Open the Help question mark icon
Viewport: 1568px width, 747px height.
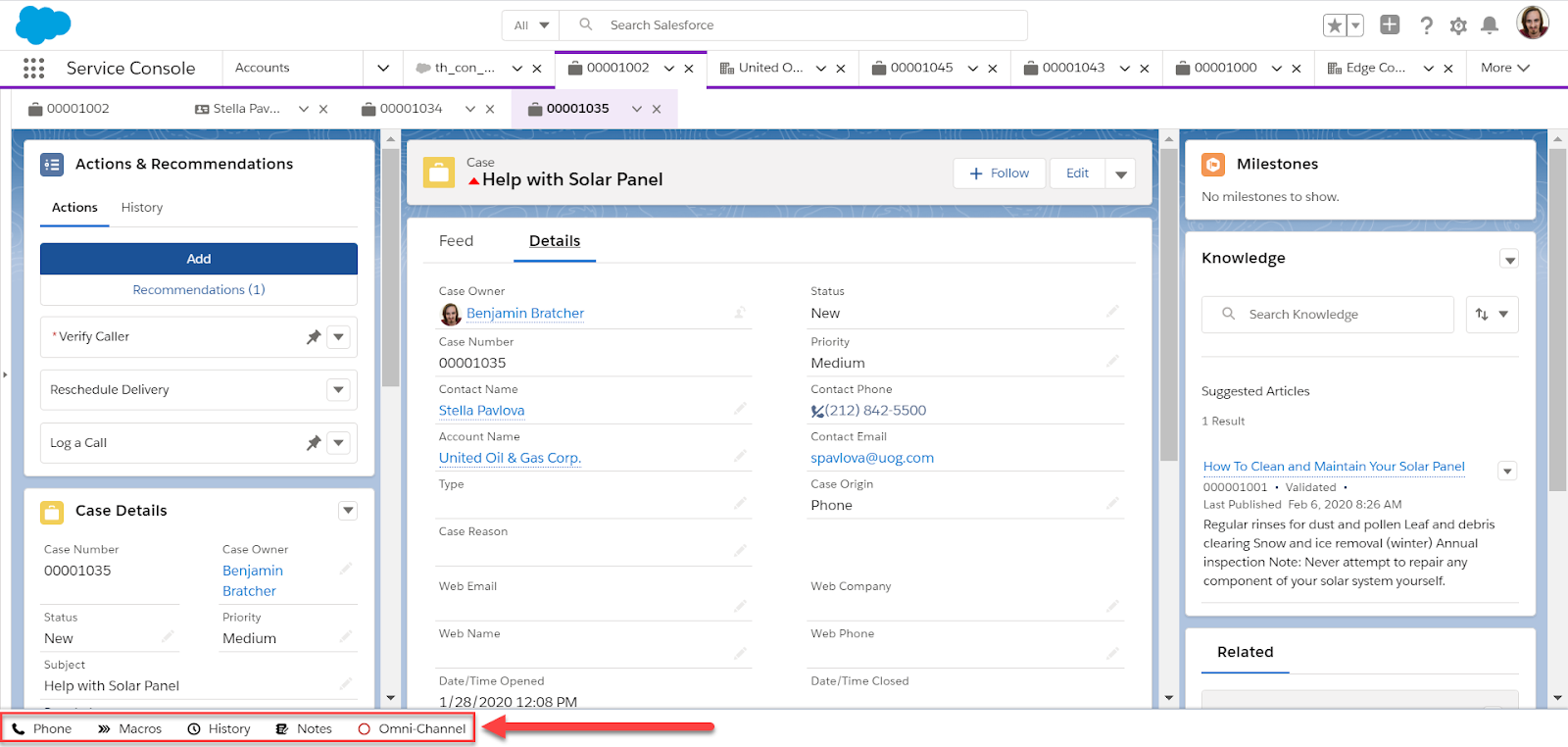tap(1426, 25)
